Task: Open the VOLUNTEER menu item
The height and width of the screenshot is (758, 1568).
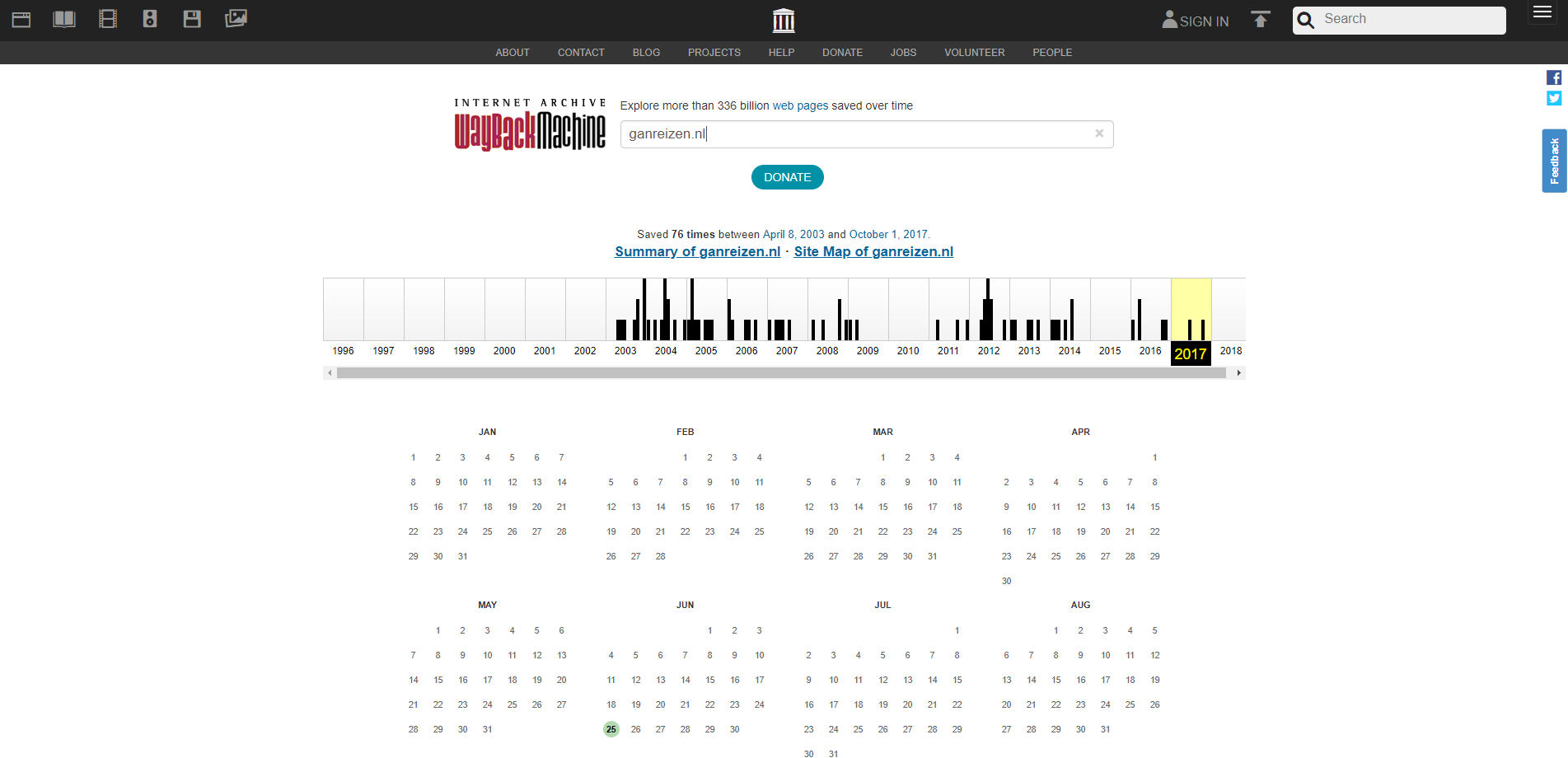Action: tap(975, 53)
